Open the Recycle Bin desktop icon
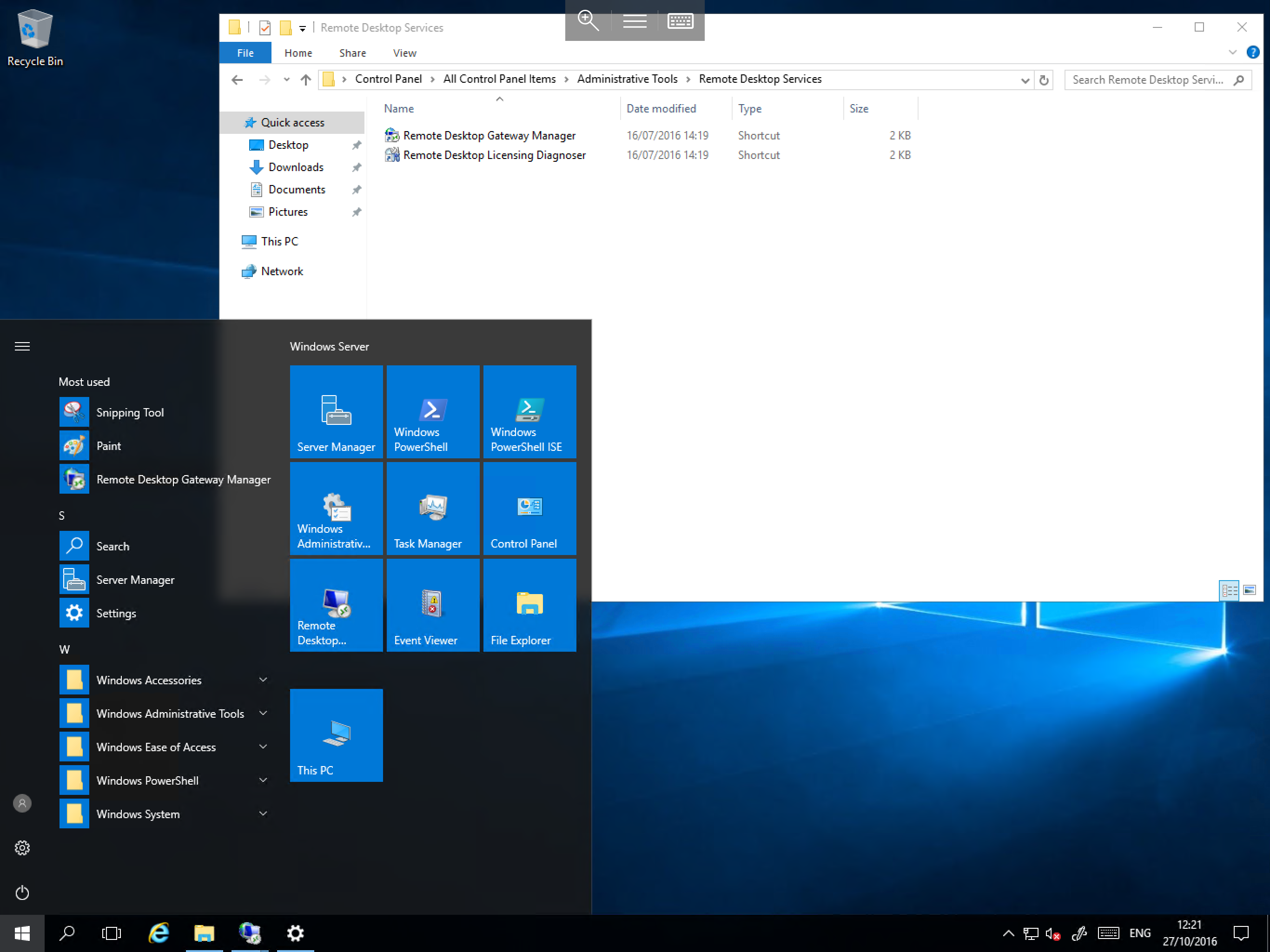The height and width of the screenshot is (952, 1270). (35, 37)
